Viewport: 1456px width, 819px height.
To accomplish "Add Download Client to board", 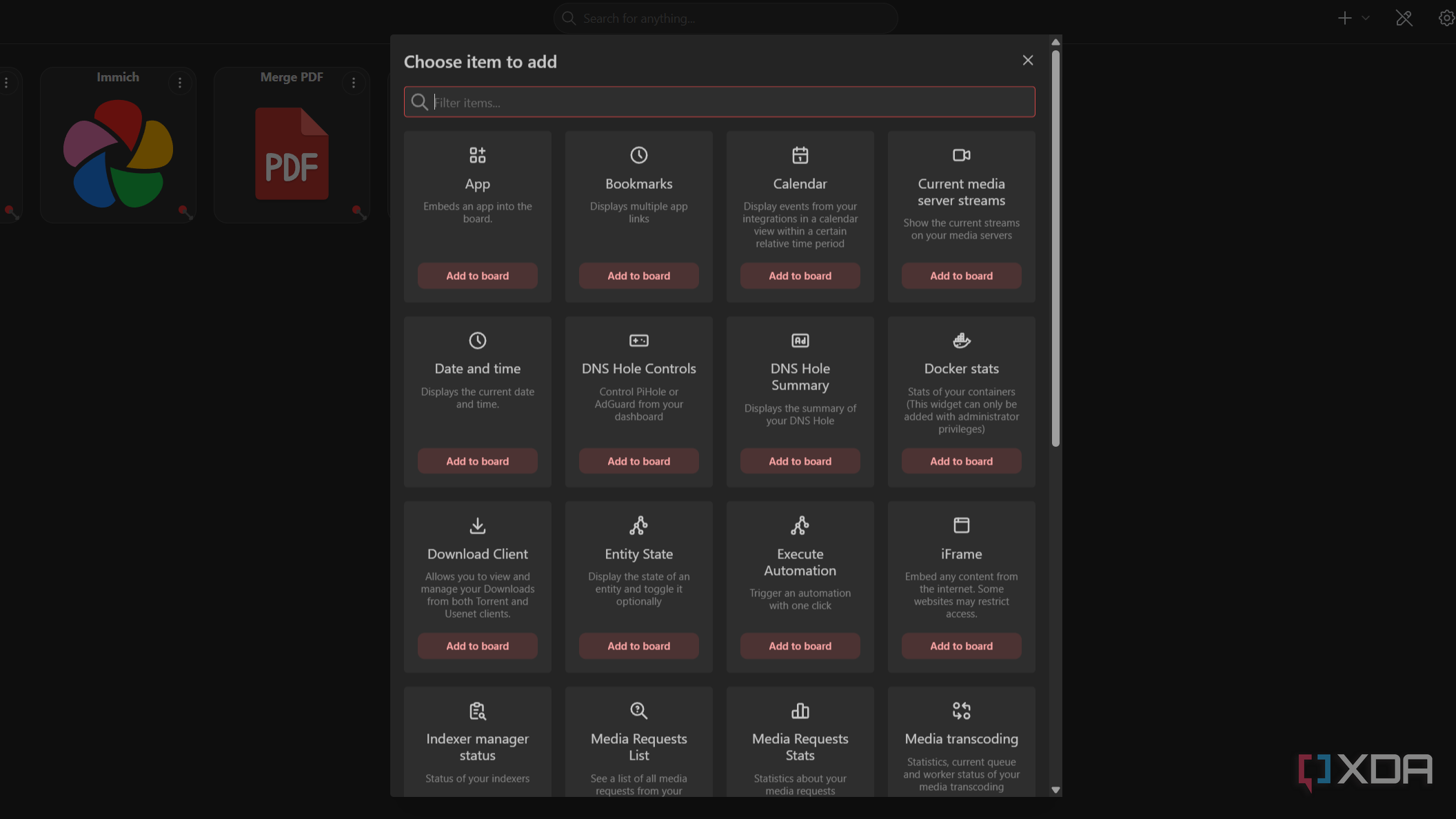I will [x=477, y=646].
